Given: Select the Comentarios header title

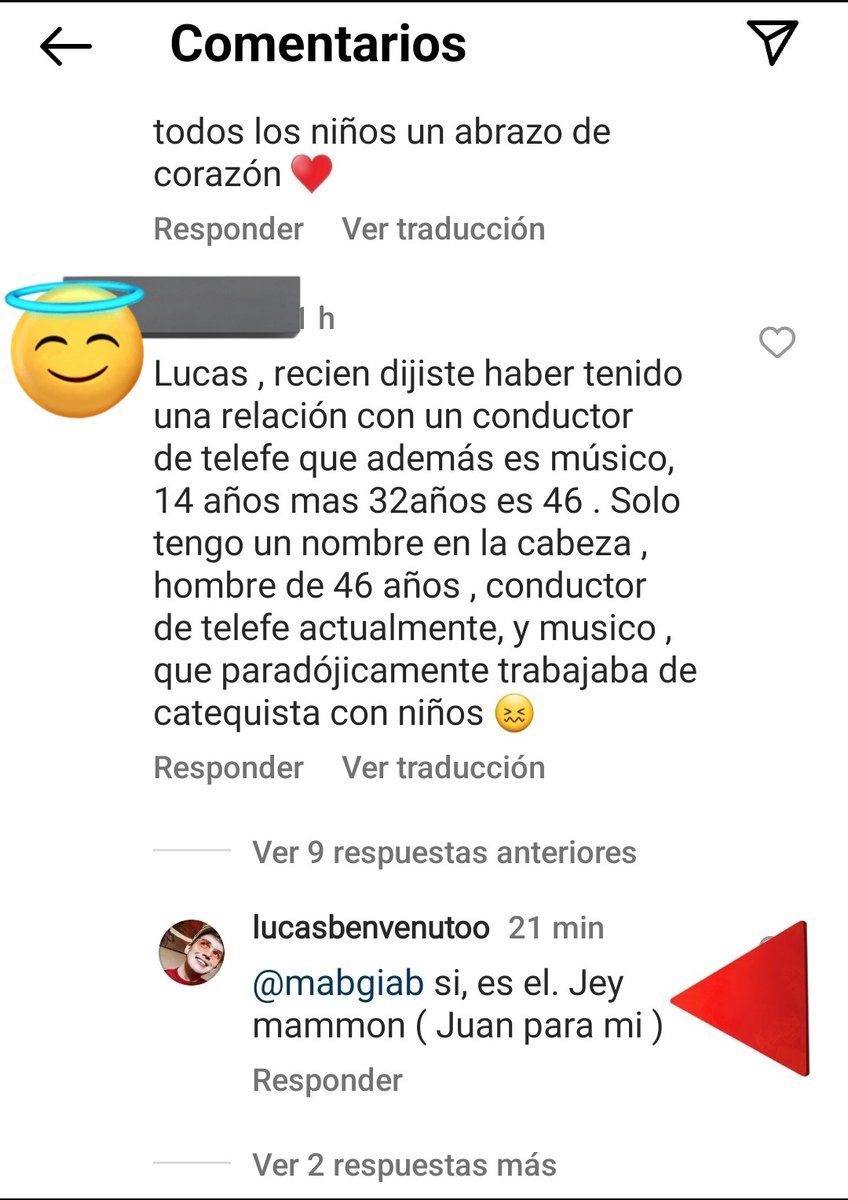Looking at the screenshot, I should (318, 44).
